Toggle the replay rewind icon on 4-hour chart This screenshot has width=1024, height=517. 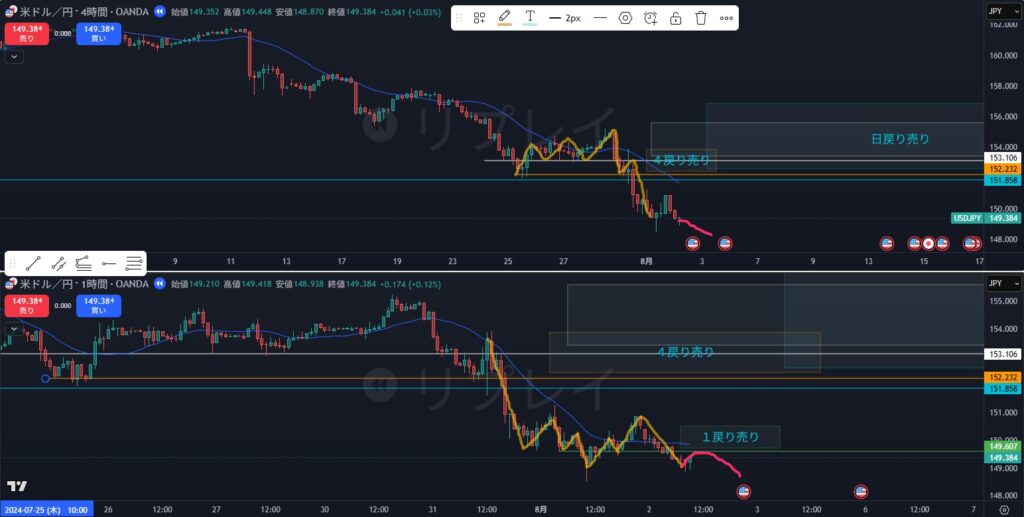(x=161, y=11)
